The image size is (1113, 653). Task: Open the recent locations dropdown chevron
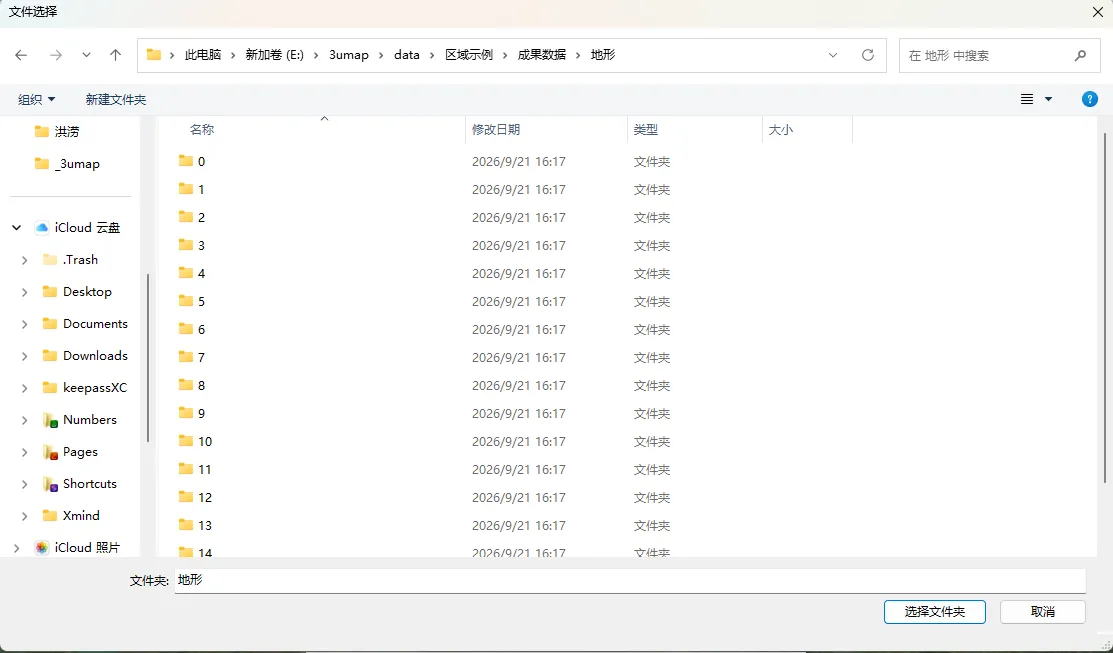point(86,55)
